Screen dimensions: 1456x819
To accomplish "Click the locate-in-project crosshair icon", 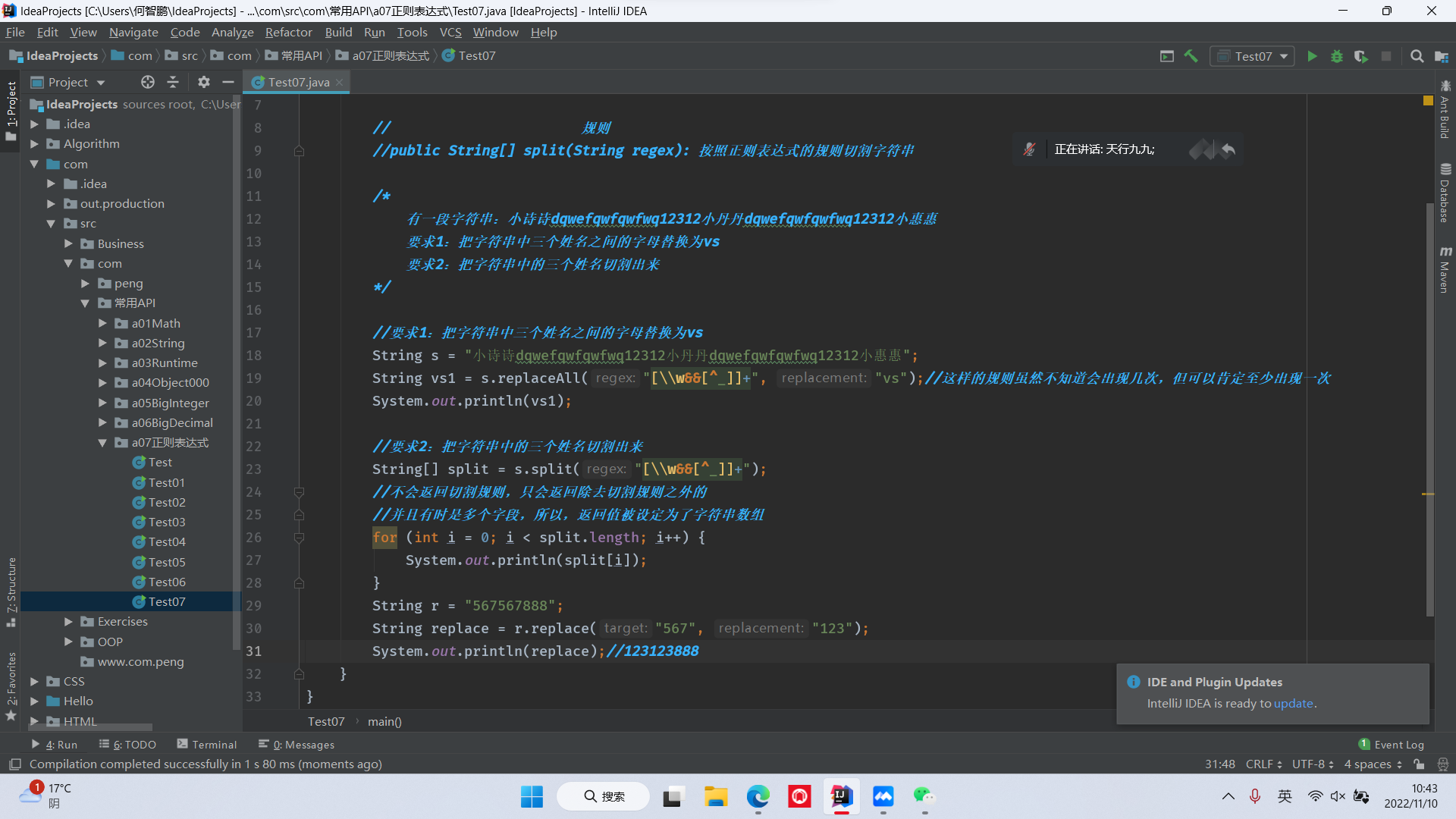I will (148, 82).
